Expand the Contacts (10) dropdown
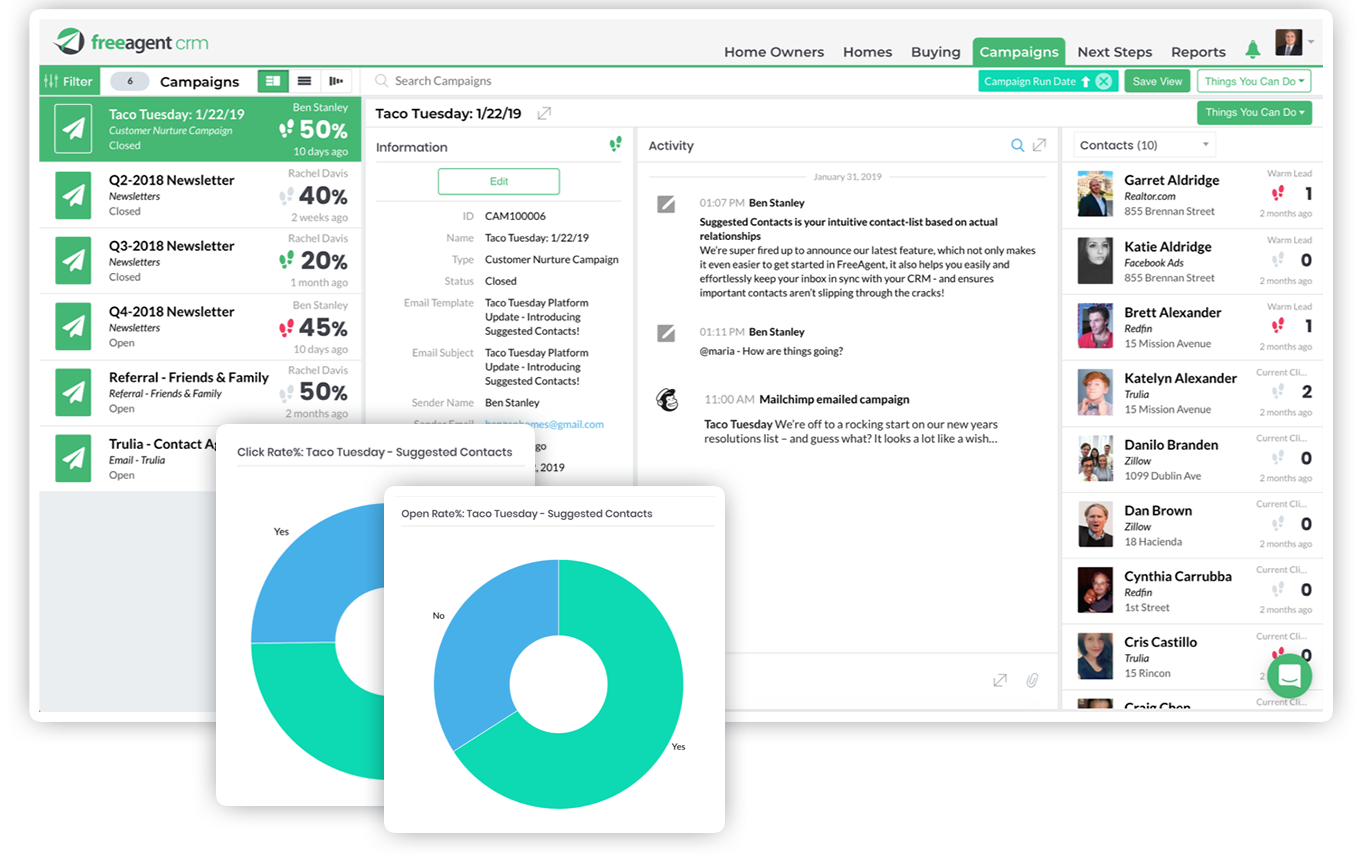This screenshot has width=1358, height=867. click(1144, 145)
